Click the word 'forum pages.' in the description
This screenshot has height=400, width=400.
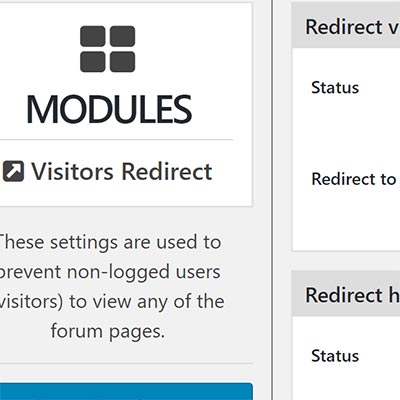(x=108, y=332)
